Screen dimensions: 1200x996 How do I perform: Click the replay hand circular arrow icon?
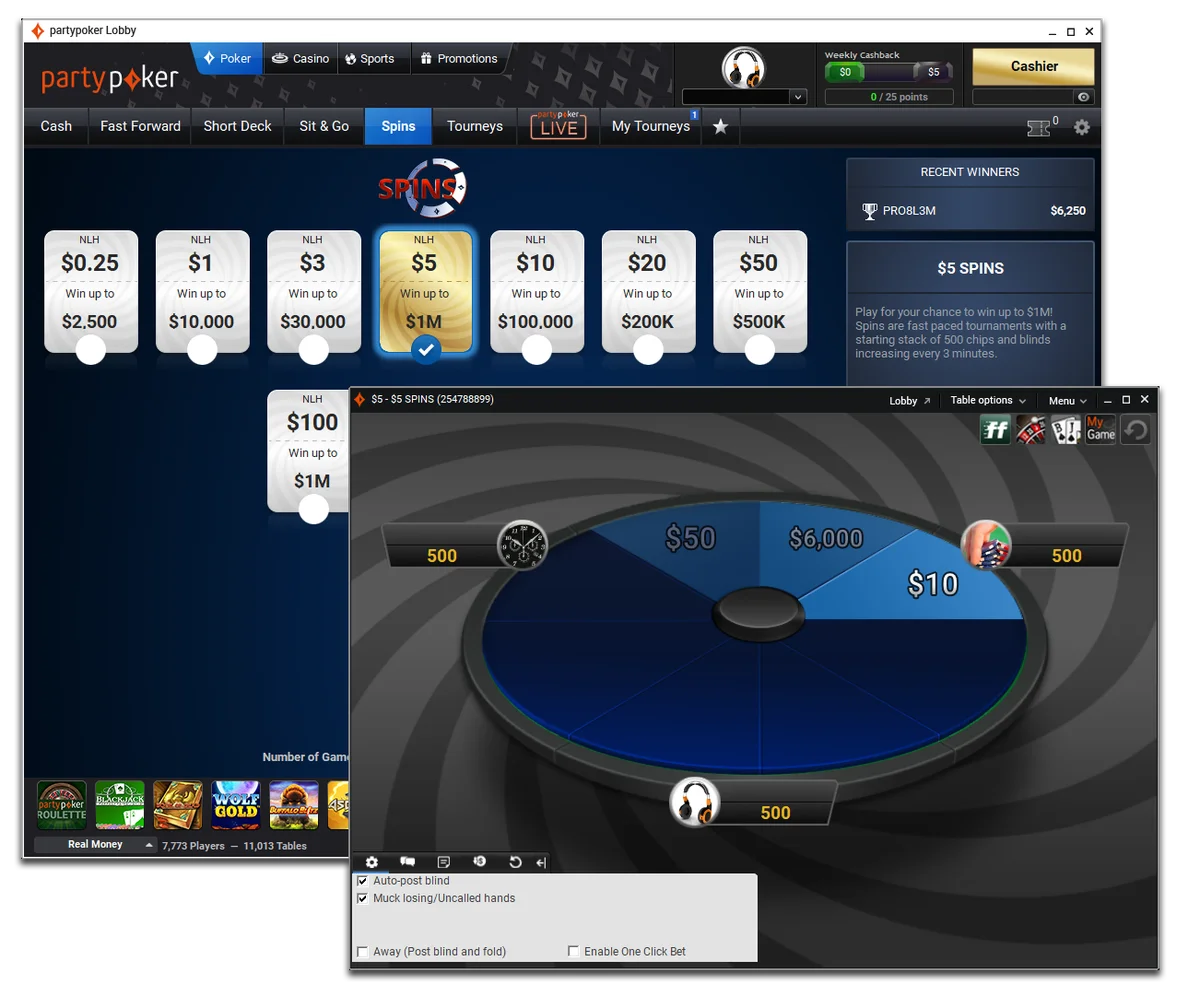pyautogui.click(x=516, y=862)
